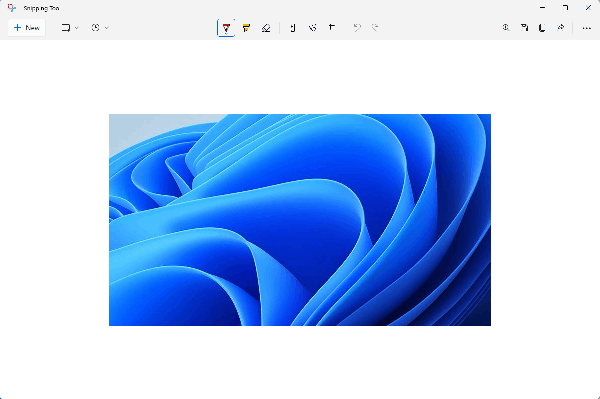Viewport: 600px width, 399px height.
Task: Start a new snip with New button
Action: 27,28
